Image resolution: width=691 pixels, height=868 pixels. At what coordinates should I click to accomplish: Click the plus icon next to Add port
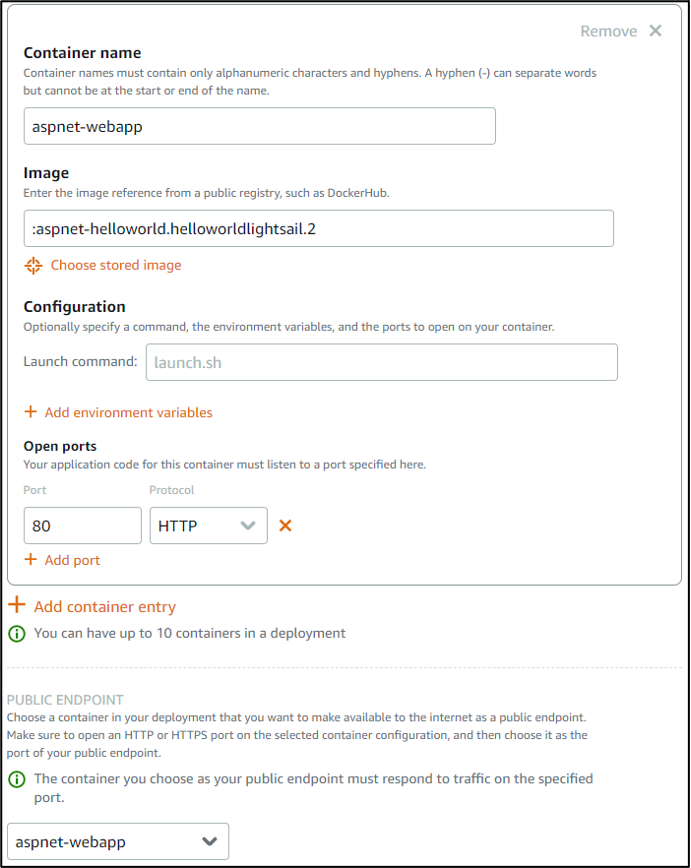(x=32, y=560)
